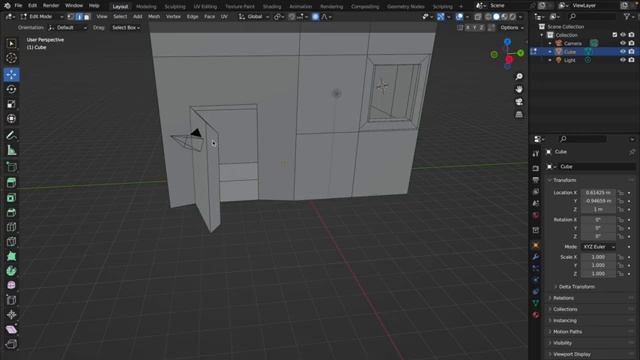Select the Spin tool
Image resolution: width=640 pixels, height=360 pixels.
pos(11,271)
